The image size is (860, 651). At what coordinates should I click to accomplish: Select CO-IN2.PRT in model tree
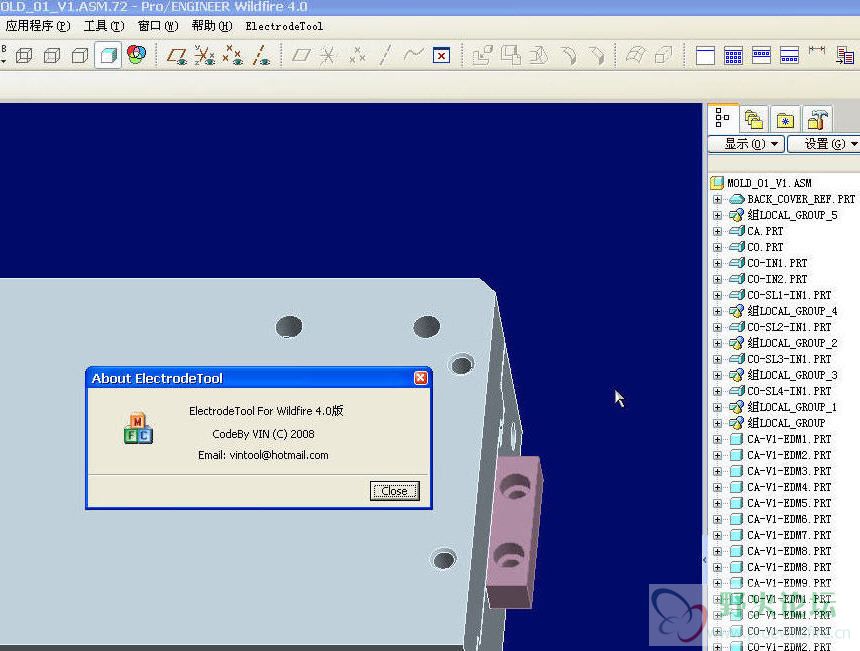click(777, 279)
